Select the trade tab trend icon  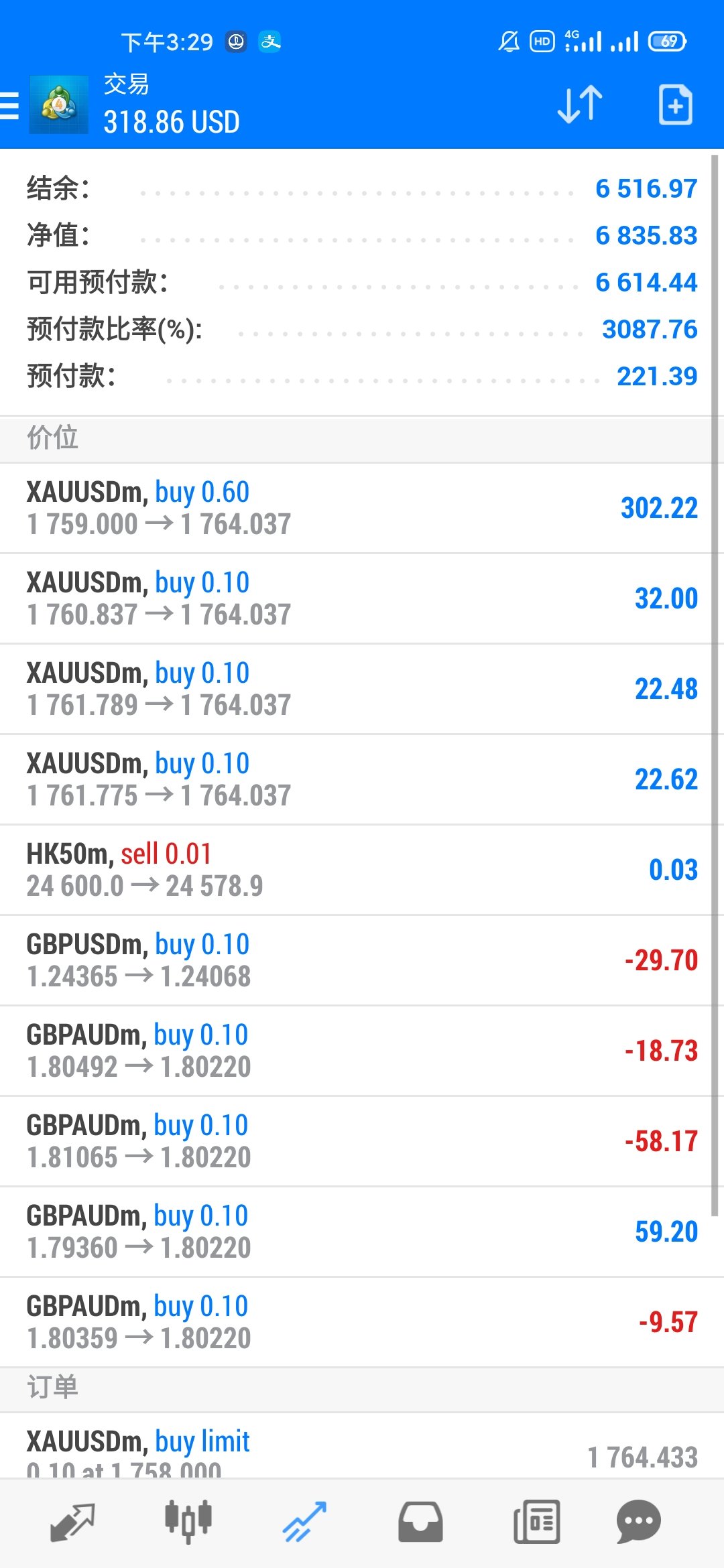click(x=304, y=1522)
